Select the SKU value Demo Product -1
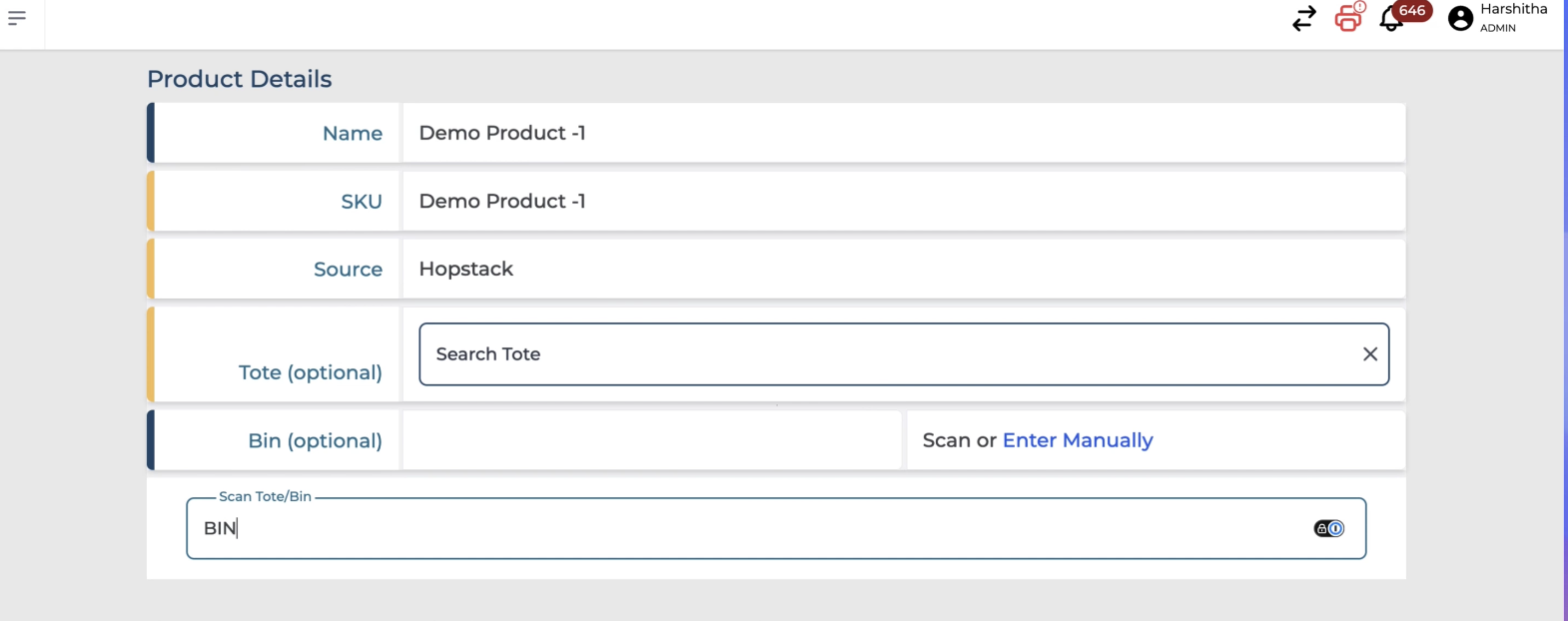The height and width of the screenshot is (621, 1568). click(502, 201)
